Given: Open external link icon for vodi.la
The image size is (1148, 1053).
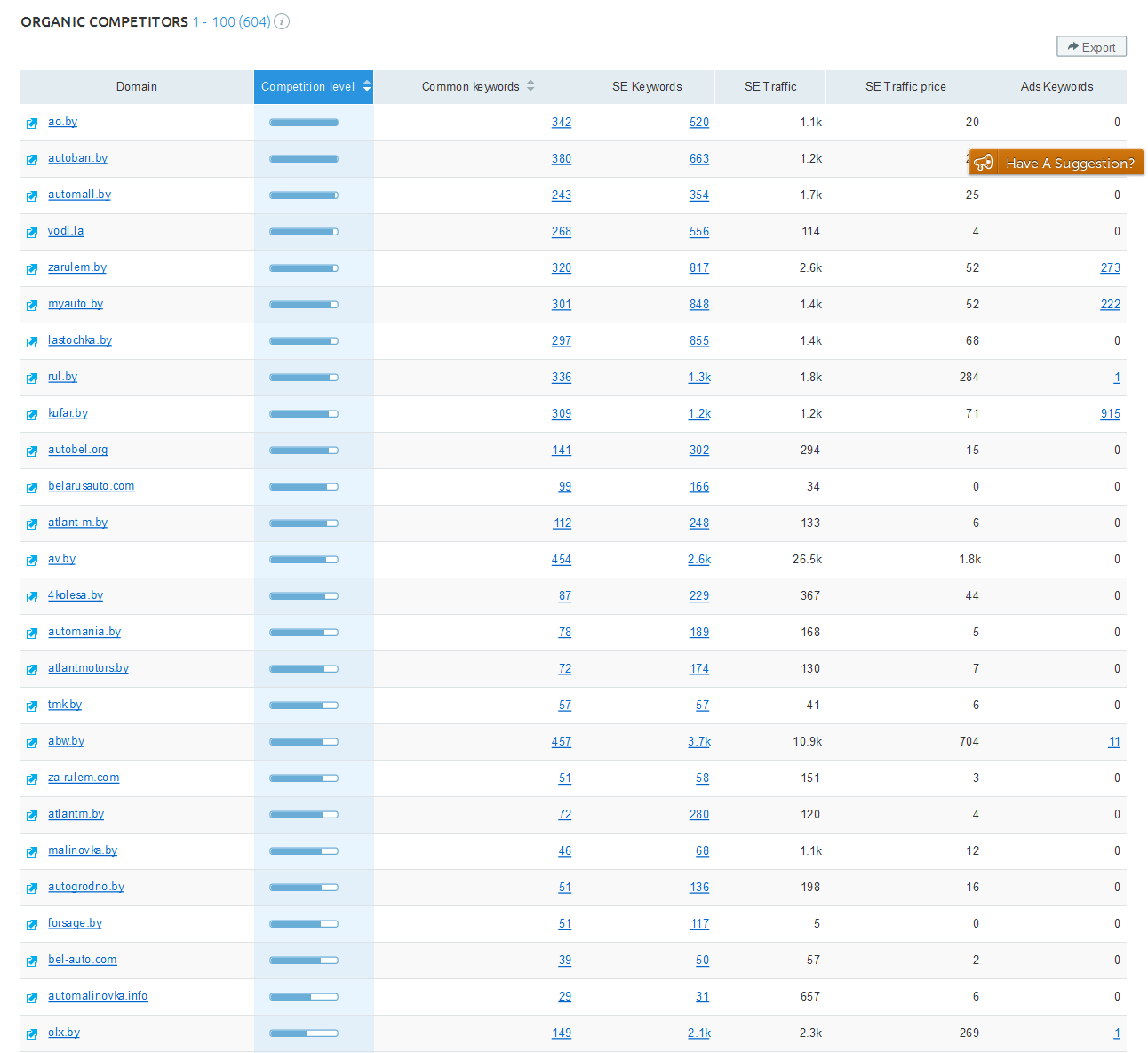Looking at the screenshot, I should click(32, 233).
